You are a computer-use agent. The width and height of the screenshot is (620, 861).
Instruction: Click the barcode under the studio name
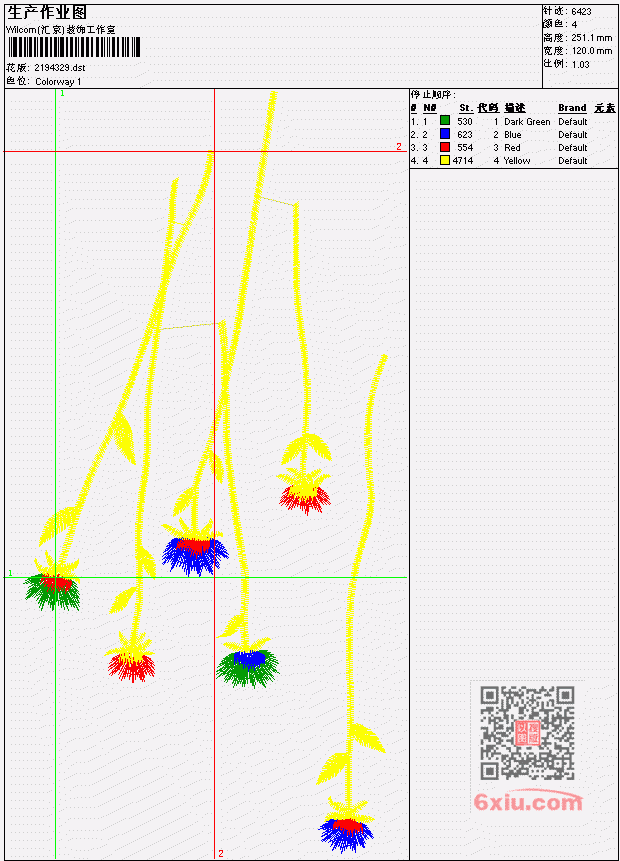point(74,47)
